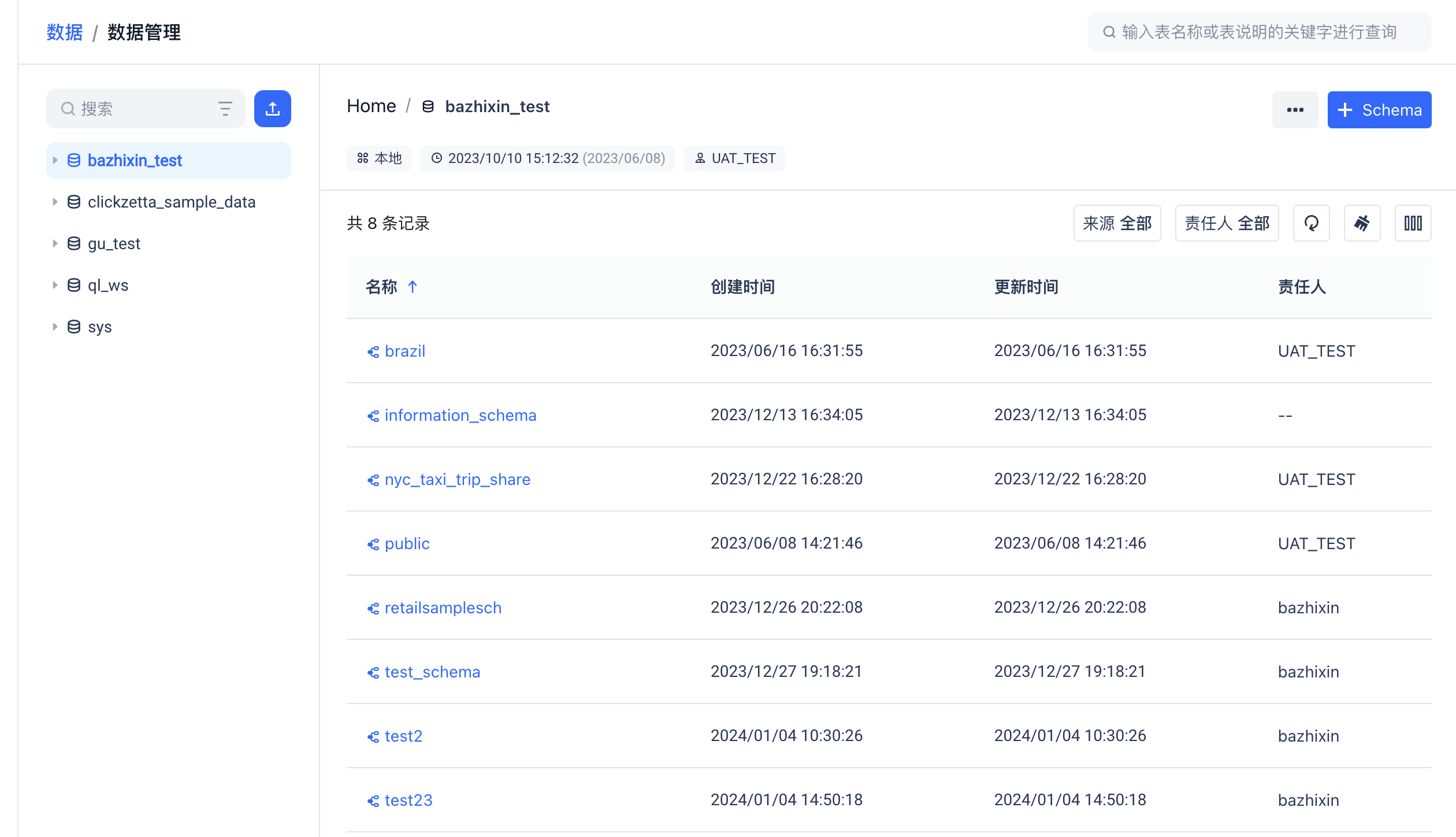The image size is (1456, 837).
Task: Click the upload icon button beside search
Action: click(272, 109)
